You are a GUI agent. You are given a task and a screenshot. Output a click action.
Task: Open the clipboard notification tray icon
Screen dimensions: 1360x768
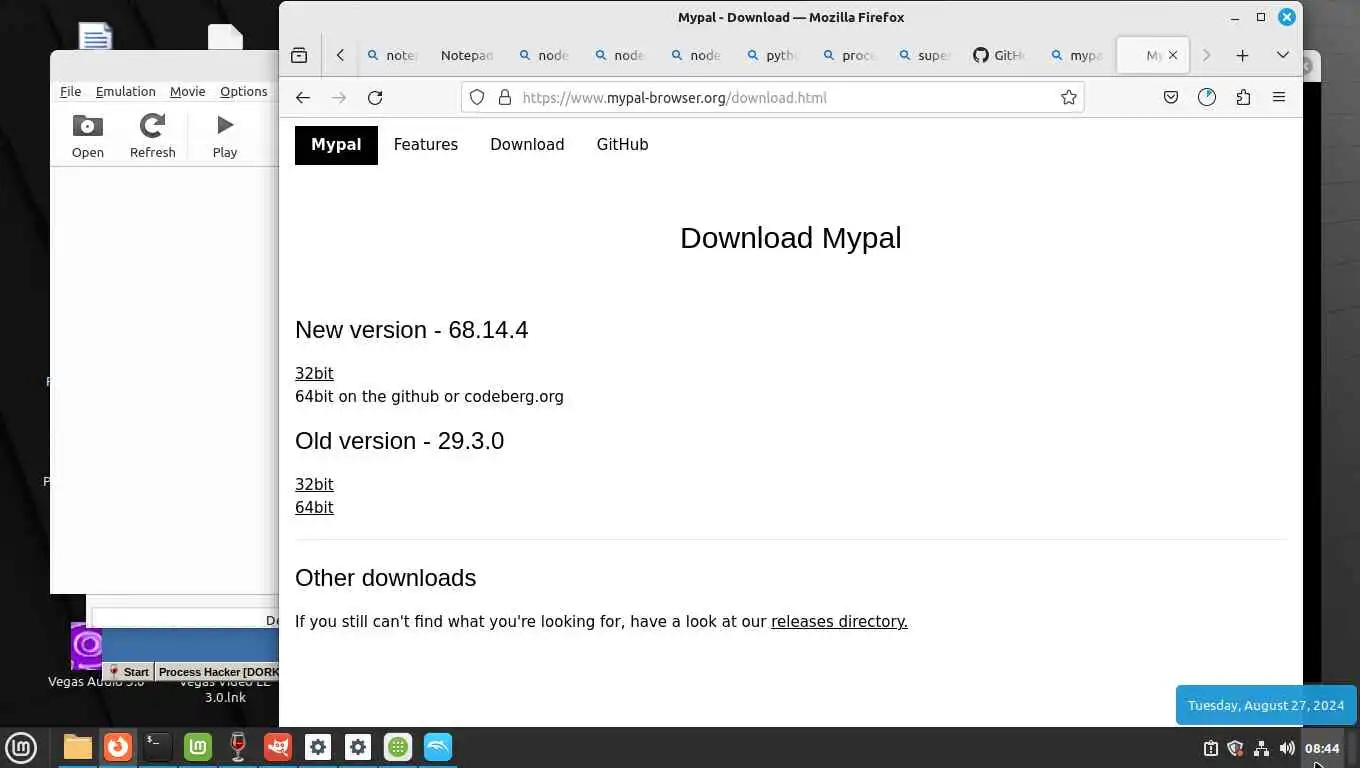[1210, 748]
